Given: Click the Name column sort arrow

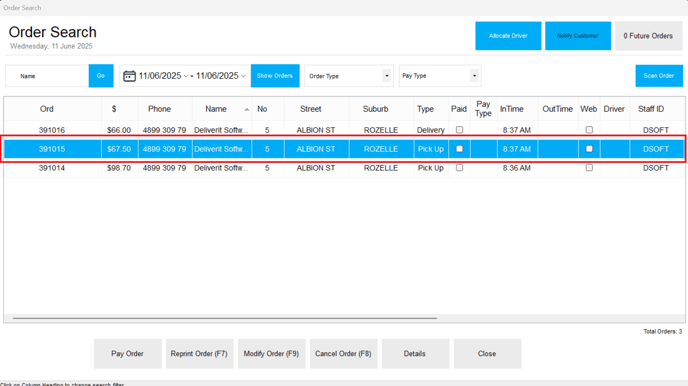Looking at the screenshot, I should click(247, 109).
